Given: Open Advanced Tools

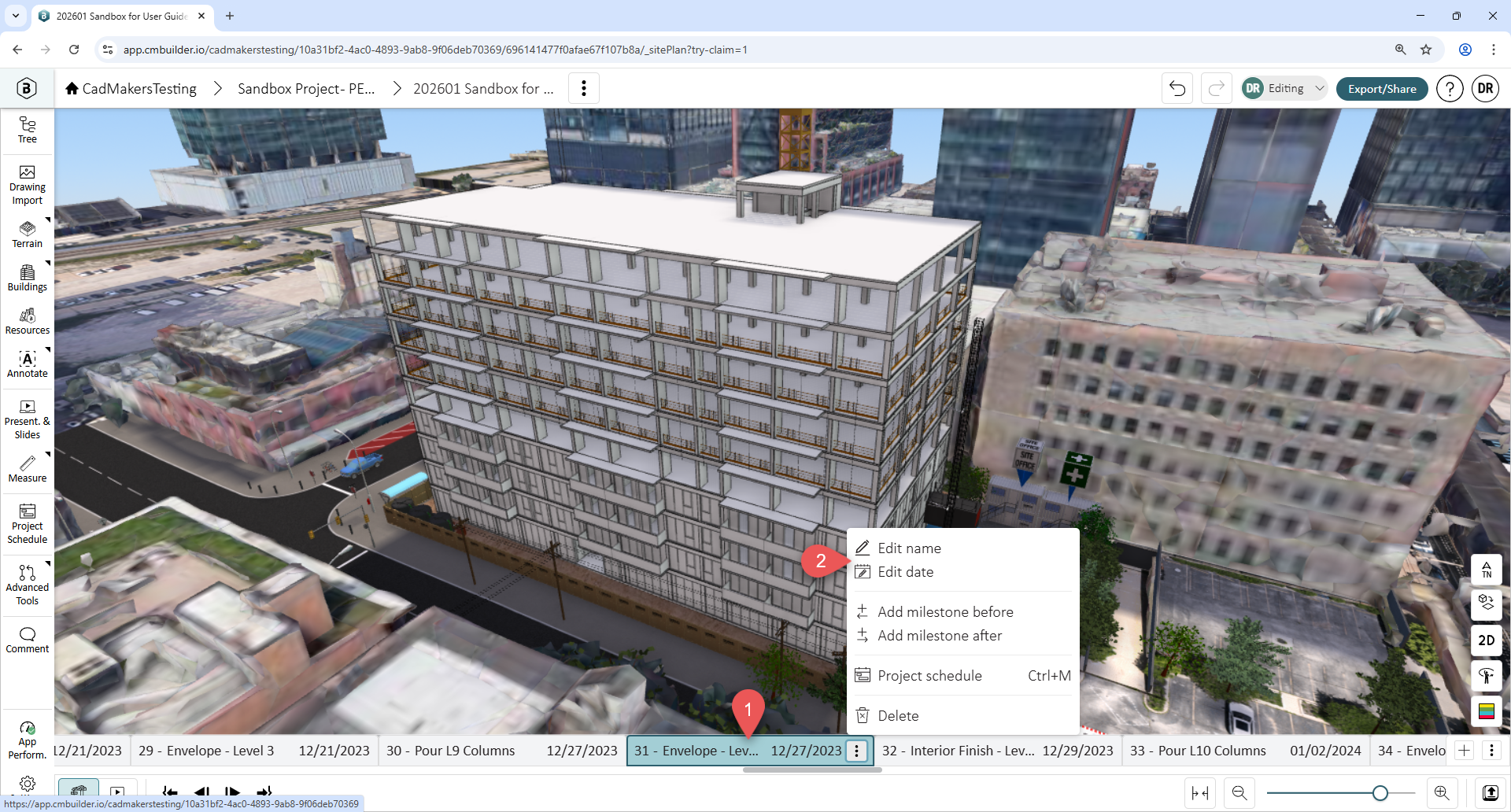Looking at the screenshot, I should click(x=28, y=586).
